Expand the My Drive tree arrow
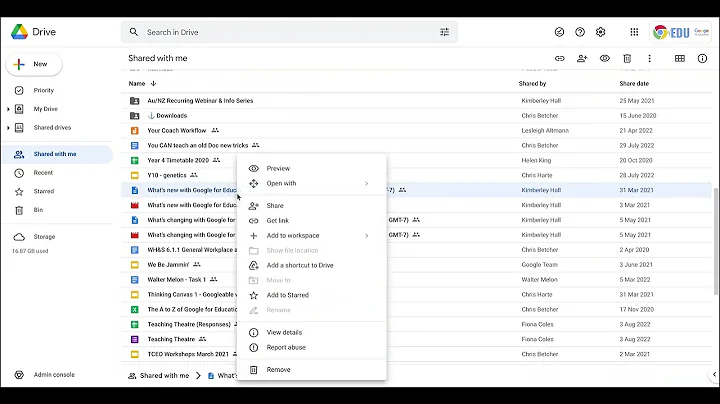The height and width of the screenshot is (404, 720). (8, 109)
